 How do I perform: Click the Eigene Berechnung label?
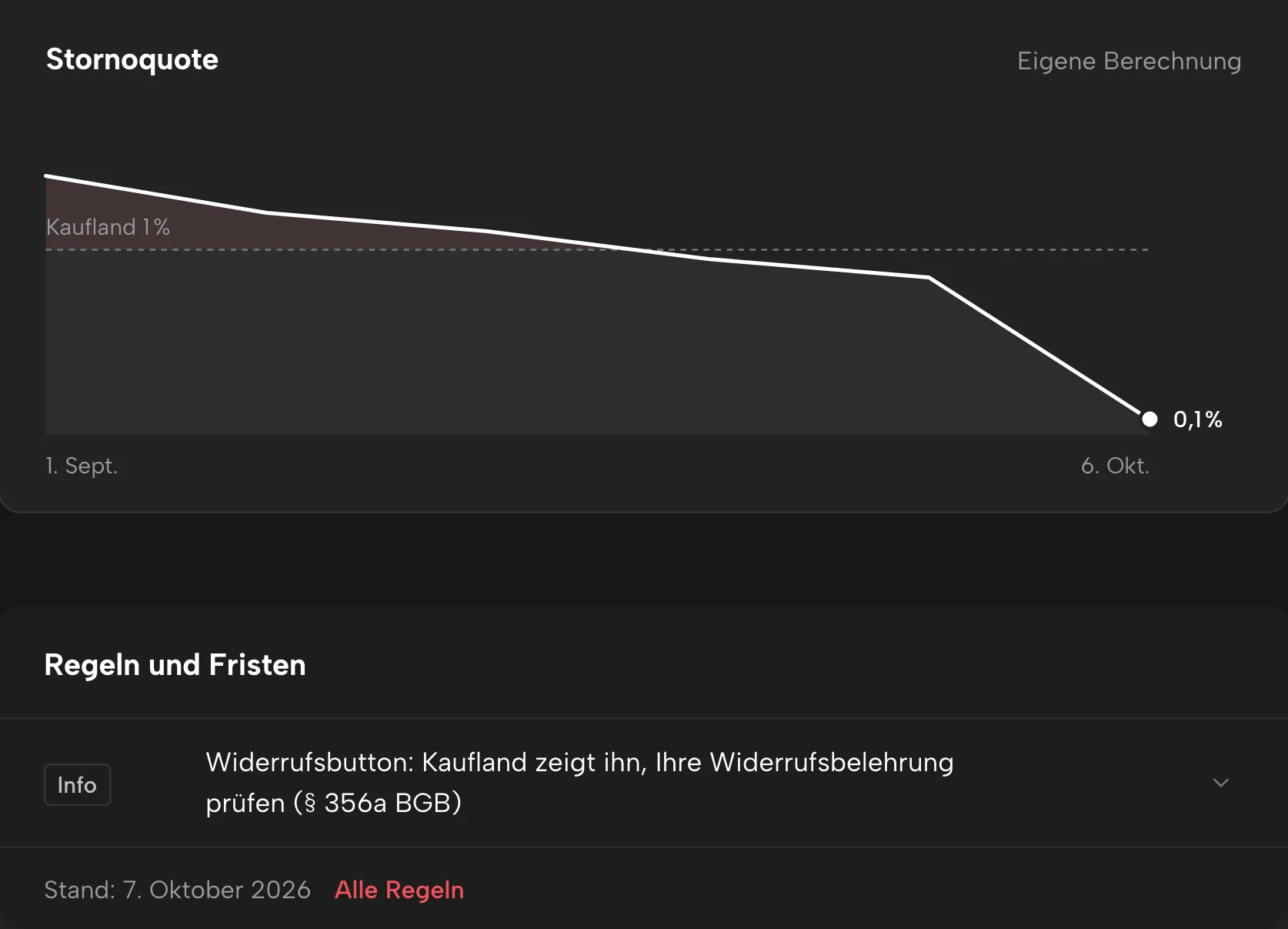pos(1129,61)
